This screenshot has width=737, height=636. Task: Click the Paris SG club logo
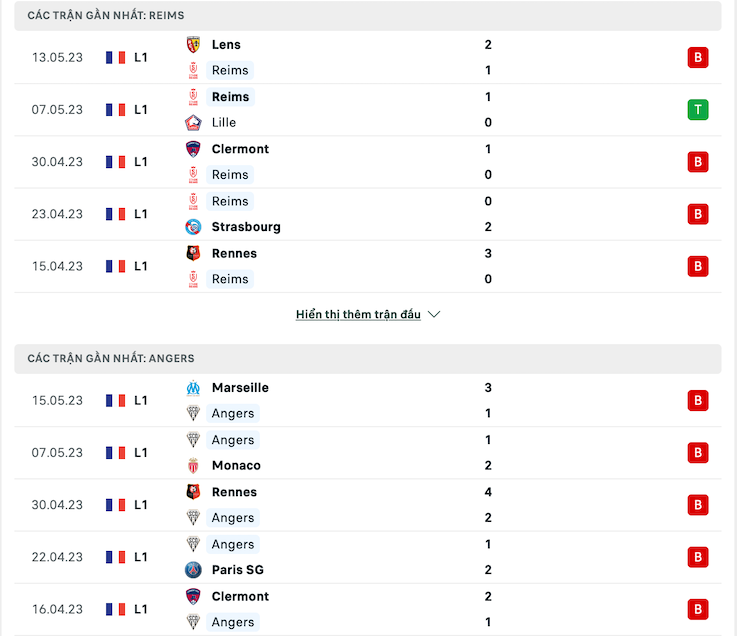(x=193, y=570)
